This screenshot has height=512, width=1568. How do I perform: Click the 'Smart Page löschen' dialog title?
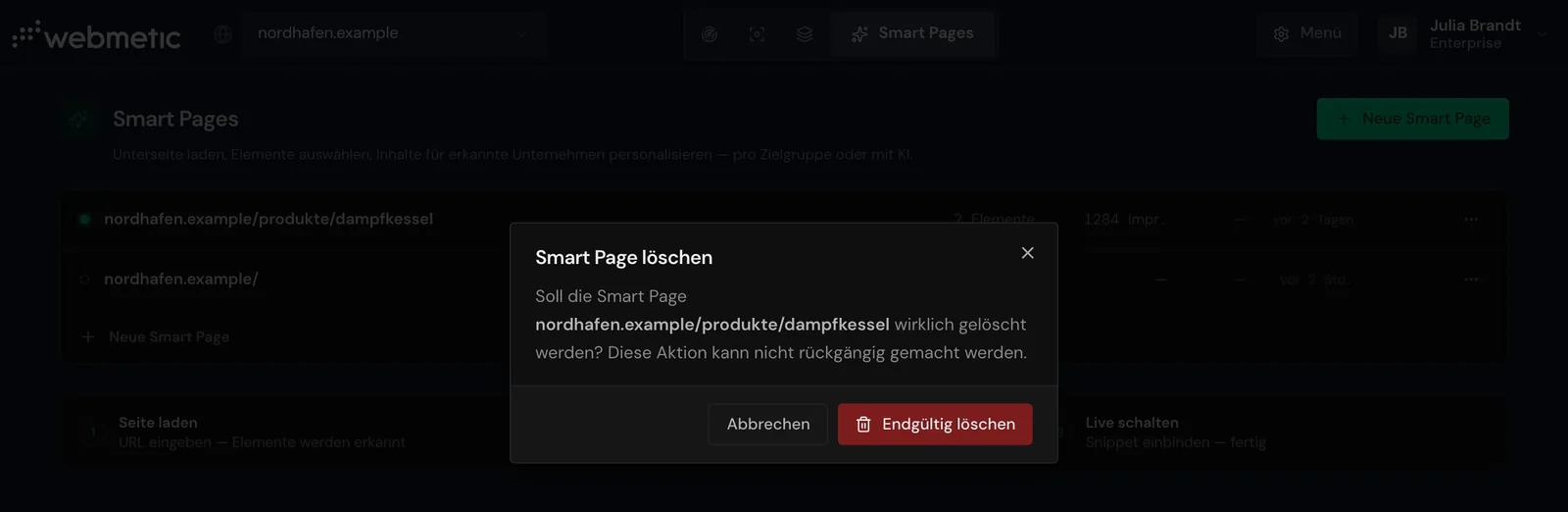[623, 257]
